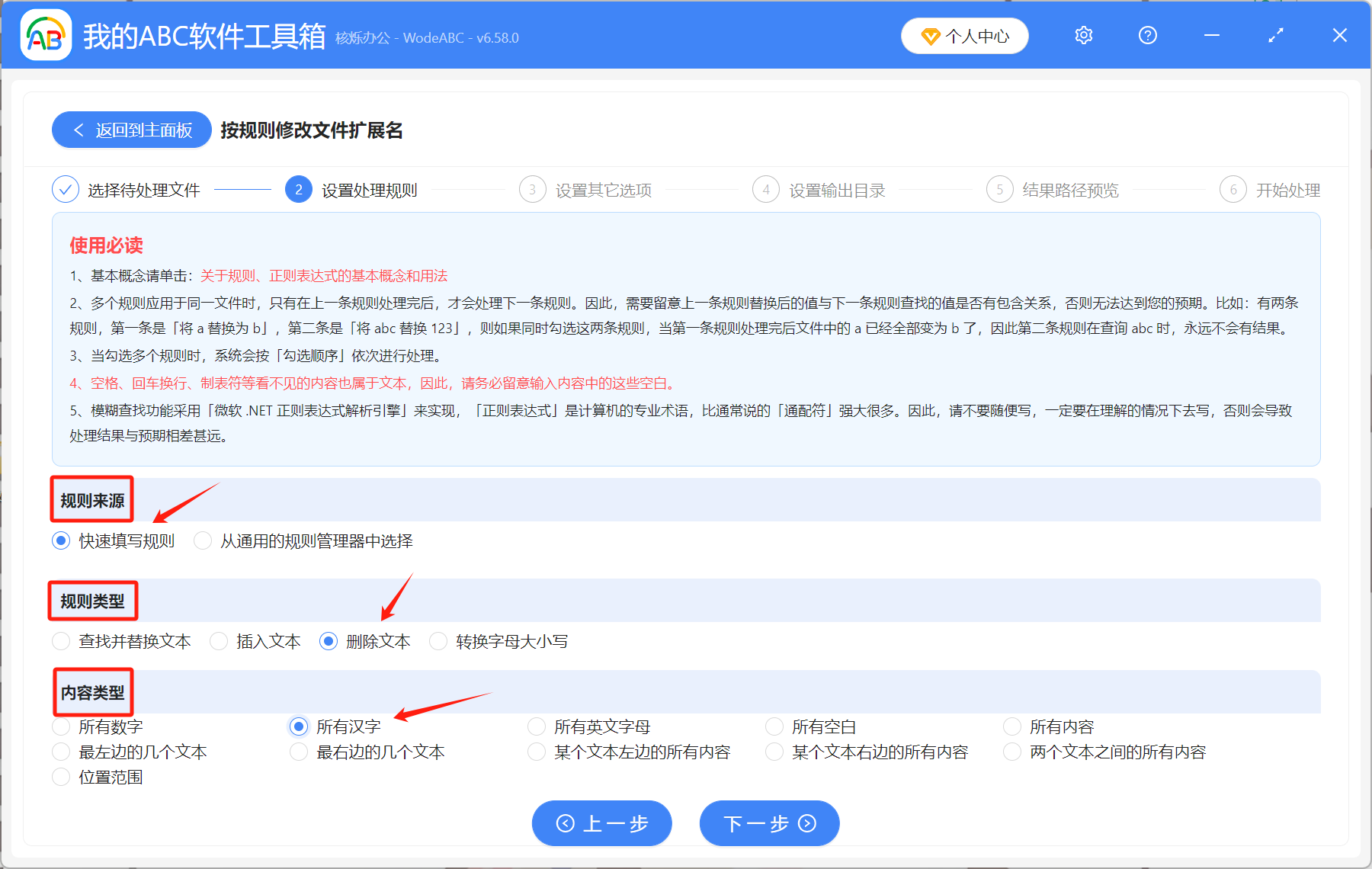Open the help question-mark icon
Image resolution: width=1372 pixels, height=869 pixels.
1147,35
